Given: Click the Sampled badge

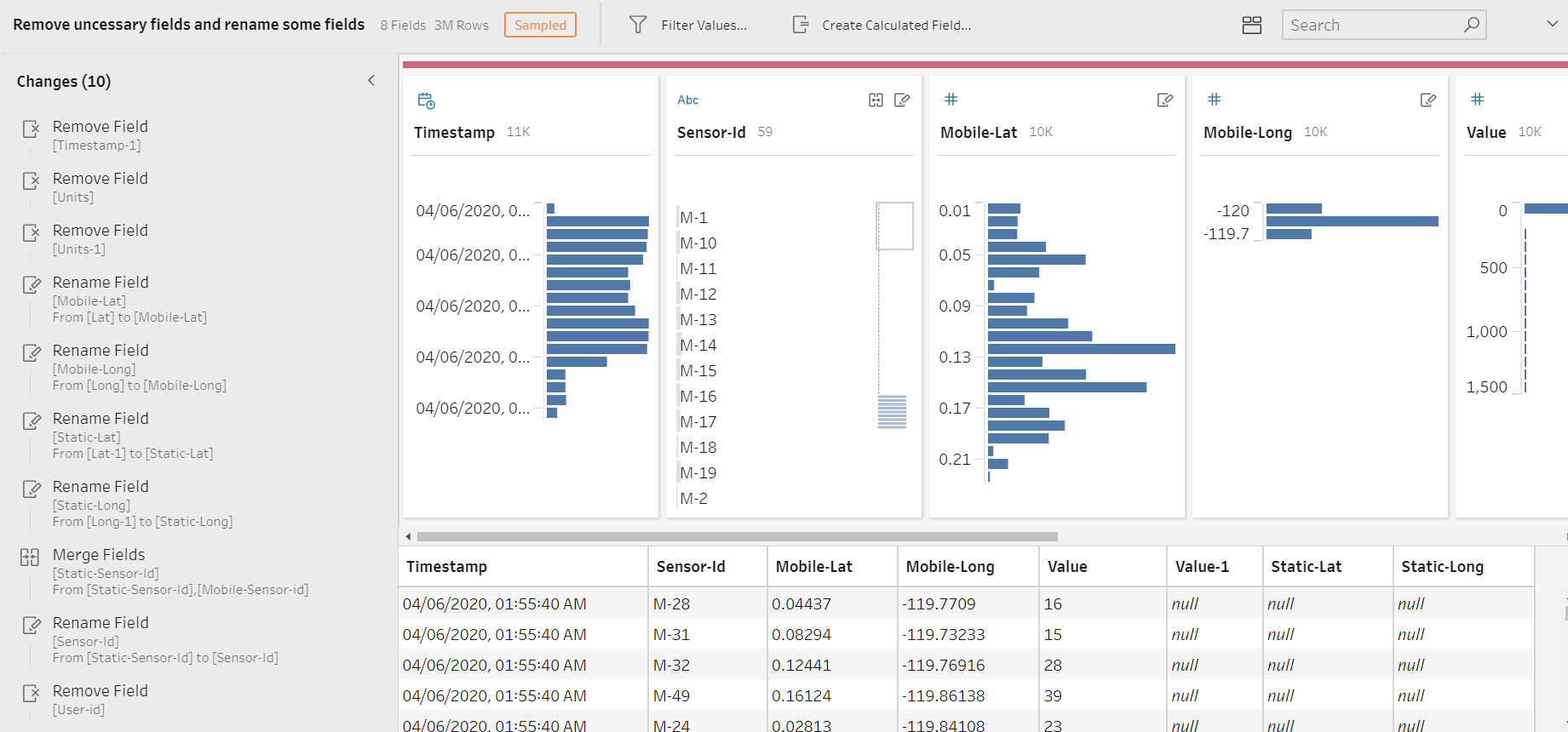Looking at the screenshot, I should point(540,25).
